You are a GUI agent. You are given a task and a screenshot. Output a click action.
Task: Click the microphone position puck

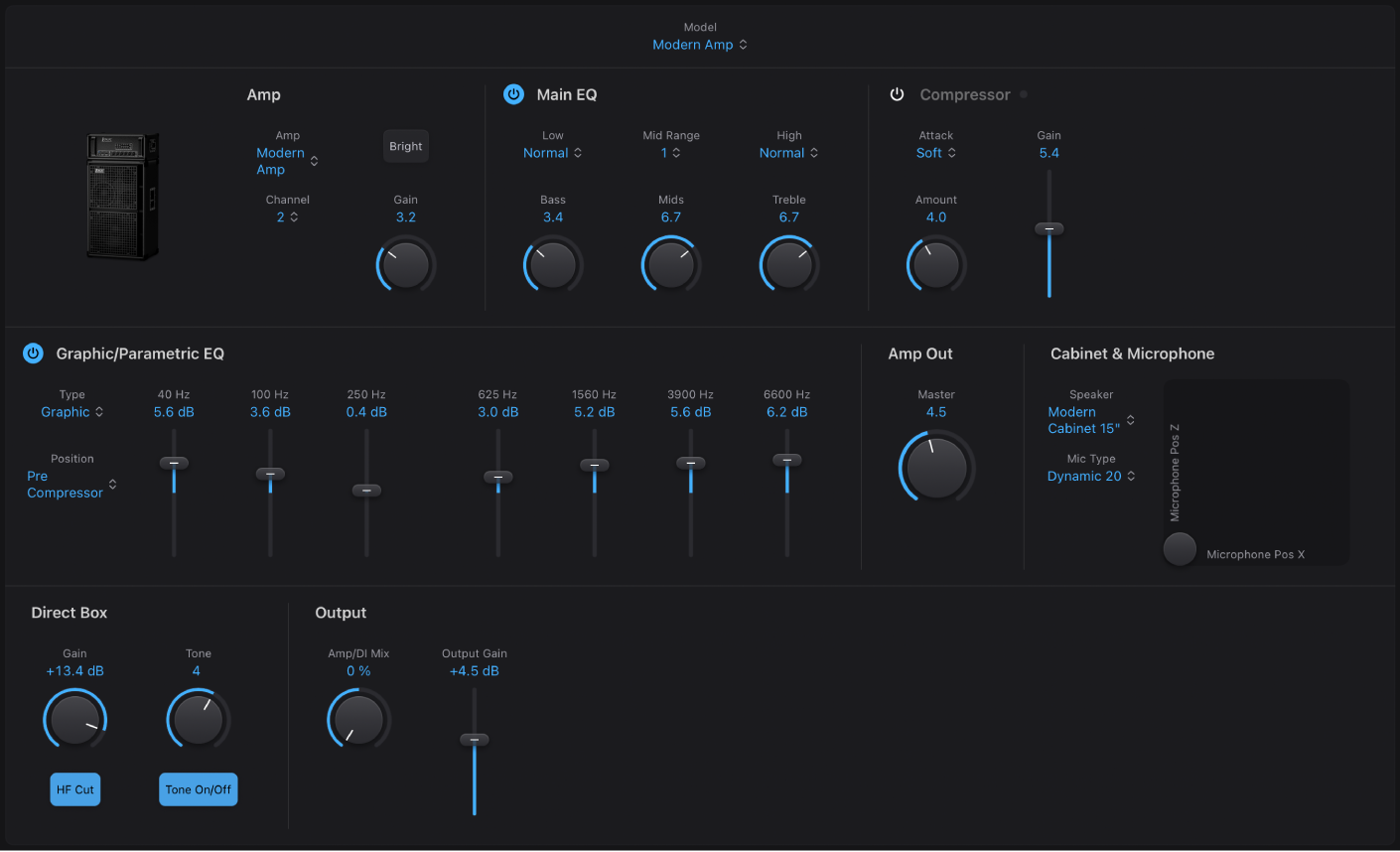tap(1180, 549)
